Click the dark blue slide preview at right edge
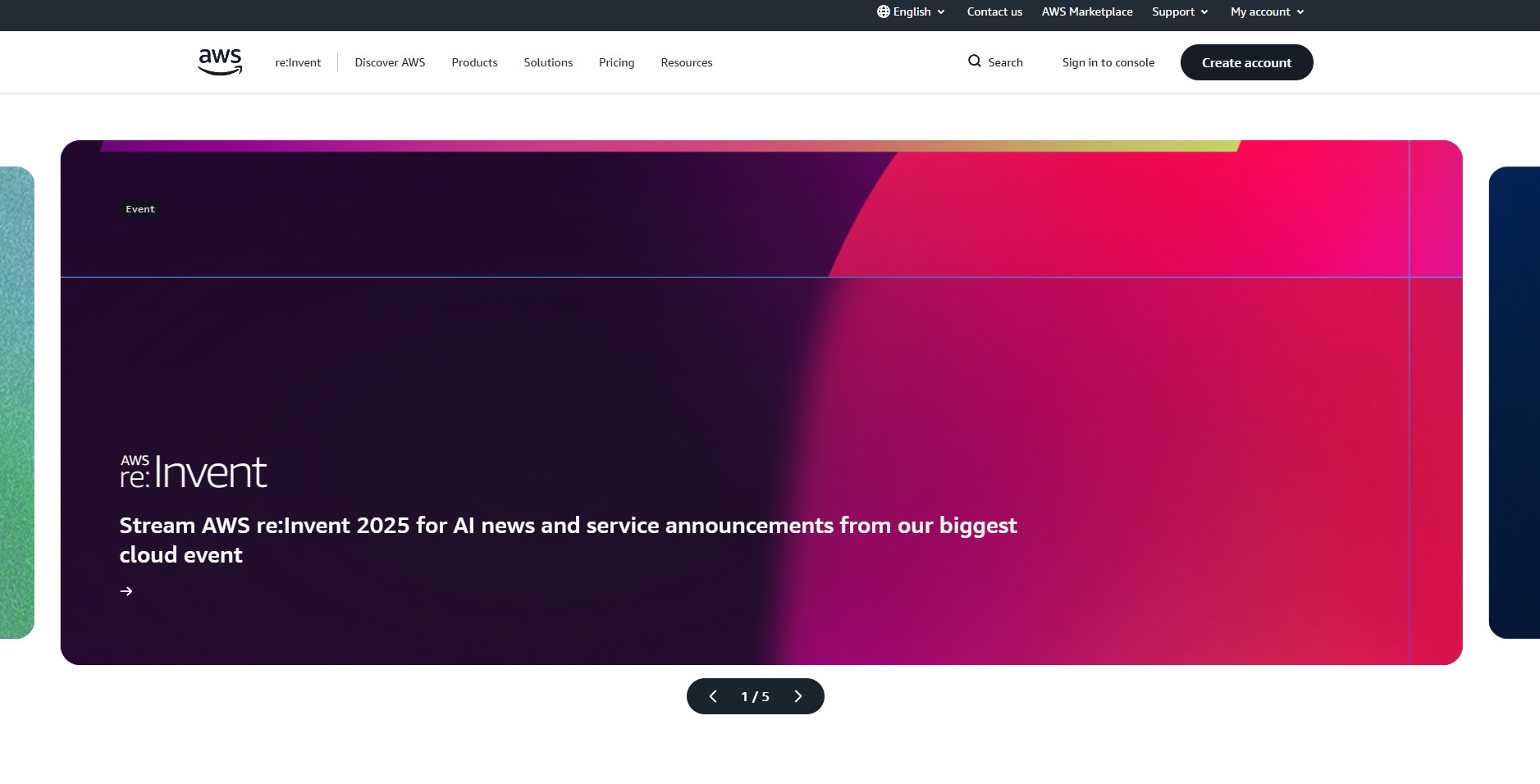This screenshot has height=784, width=1540. pyautogui.click(x=1515, y=402)
